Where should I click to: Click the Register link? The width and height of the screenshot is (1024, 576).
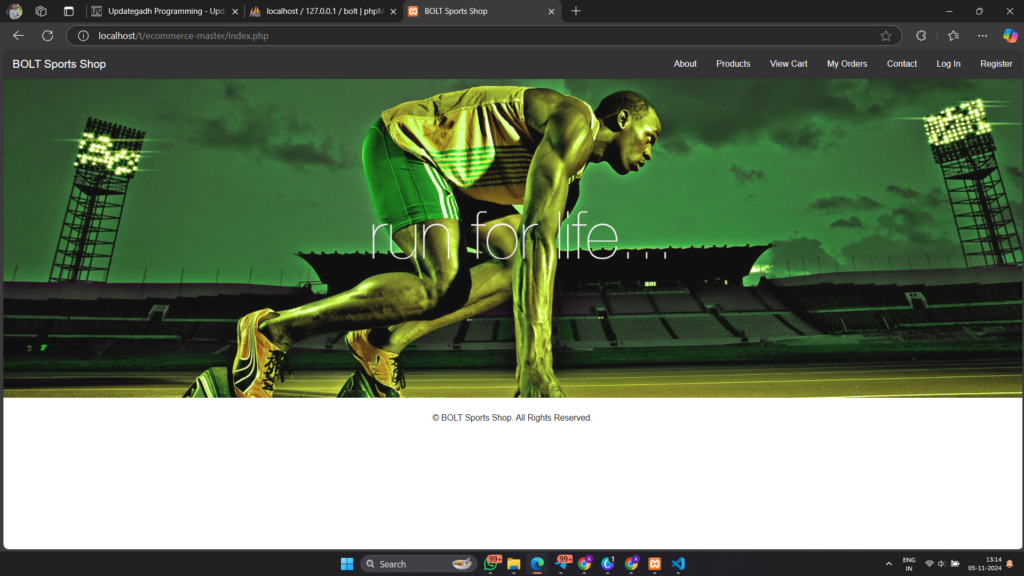[x=996, y=64]
